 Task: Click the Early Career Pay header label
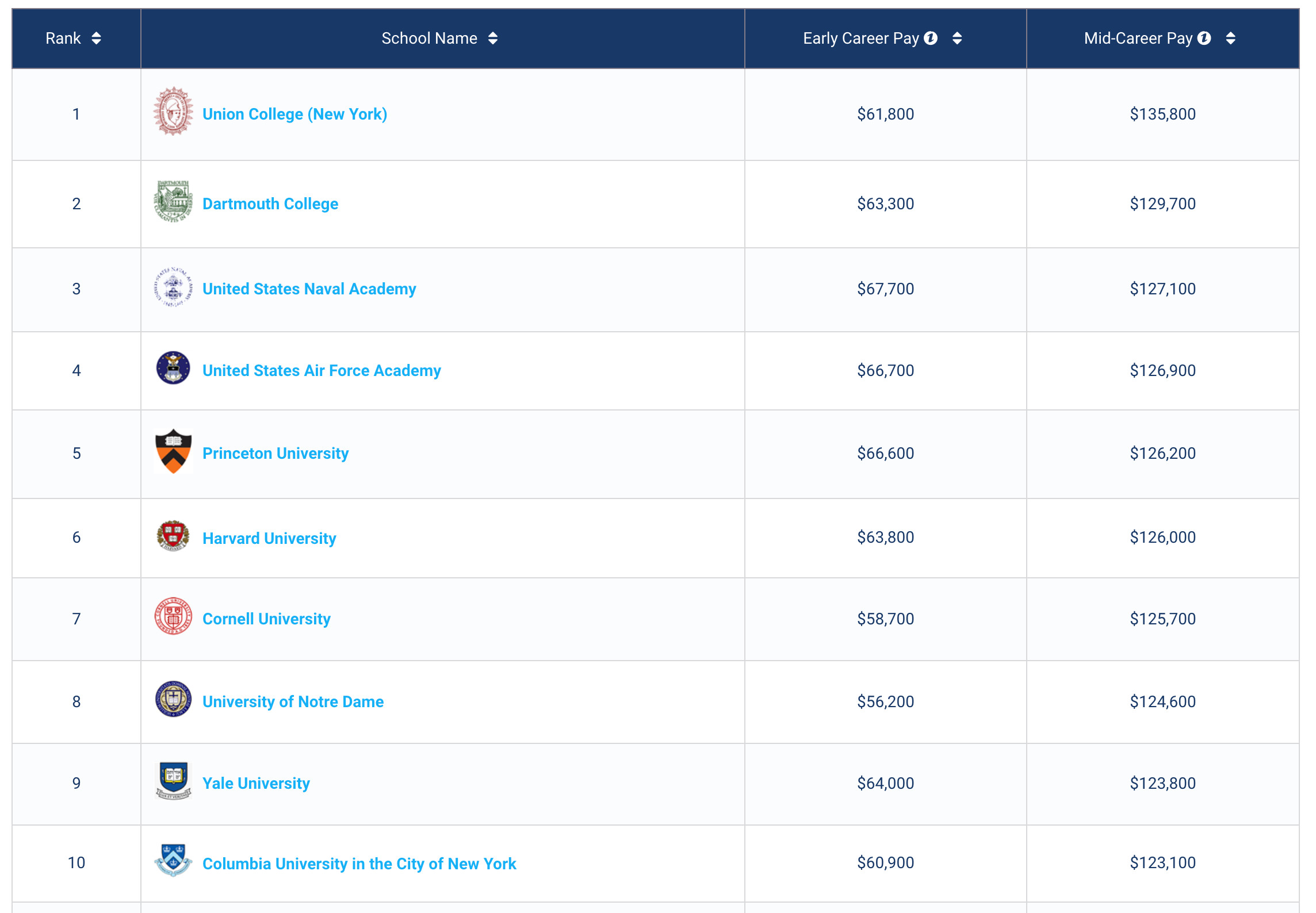tap(861, 39)
